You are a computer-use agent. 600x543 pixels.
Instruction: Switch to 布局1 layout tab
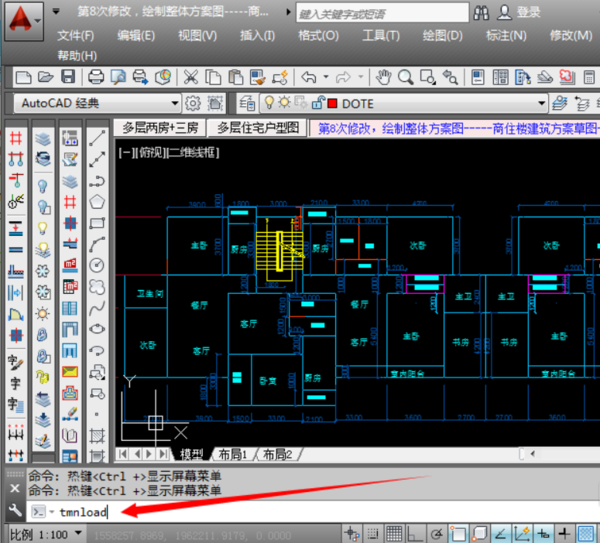point(233,455)
